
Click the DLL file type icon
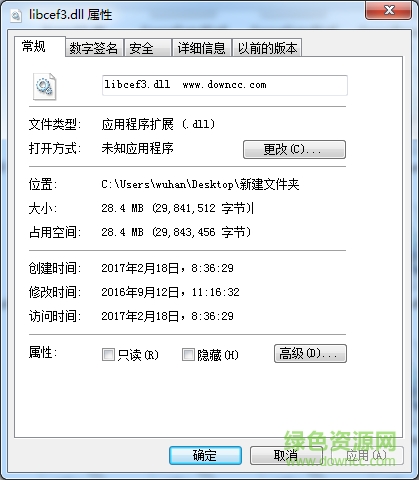tap(44, 86)
